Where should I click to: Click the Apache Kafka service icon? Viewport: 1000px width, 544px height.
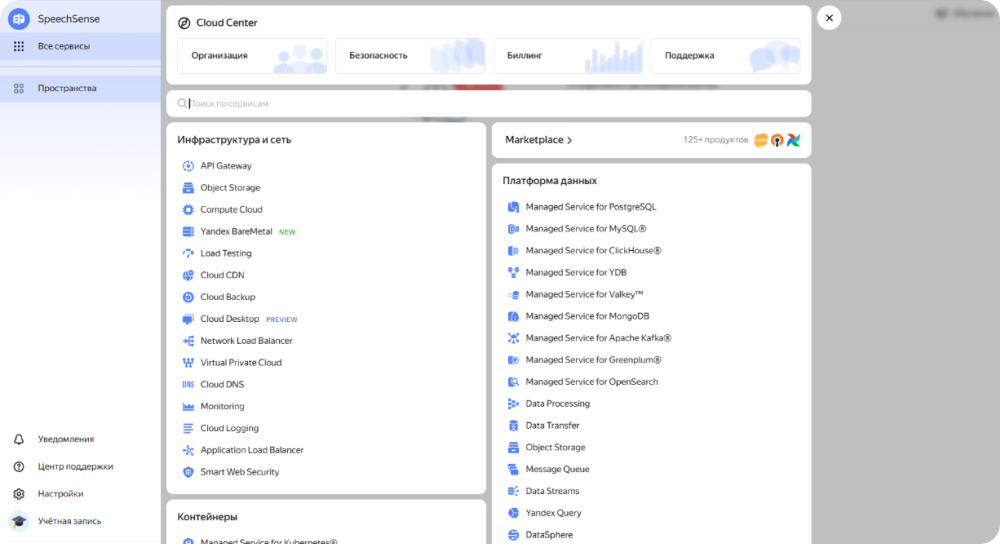pyautogui.click(x=513, y=338)
